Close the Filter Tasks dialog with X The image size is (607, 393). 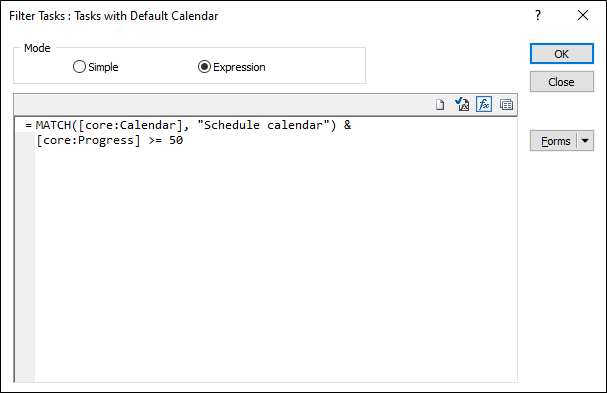tap(583, 15)
